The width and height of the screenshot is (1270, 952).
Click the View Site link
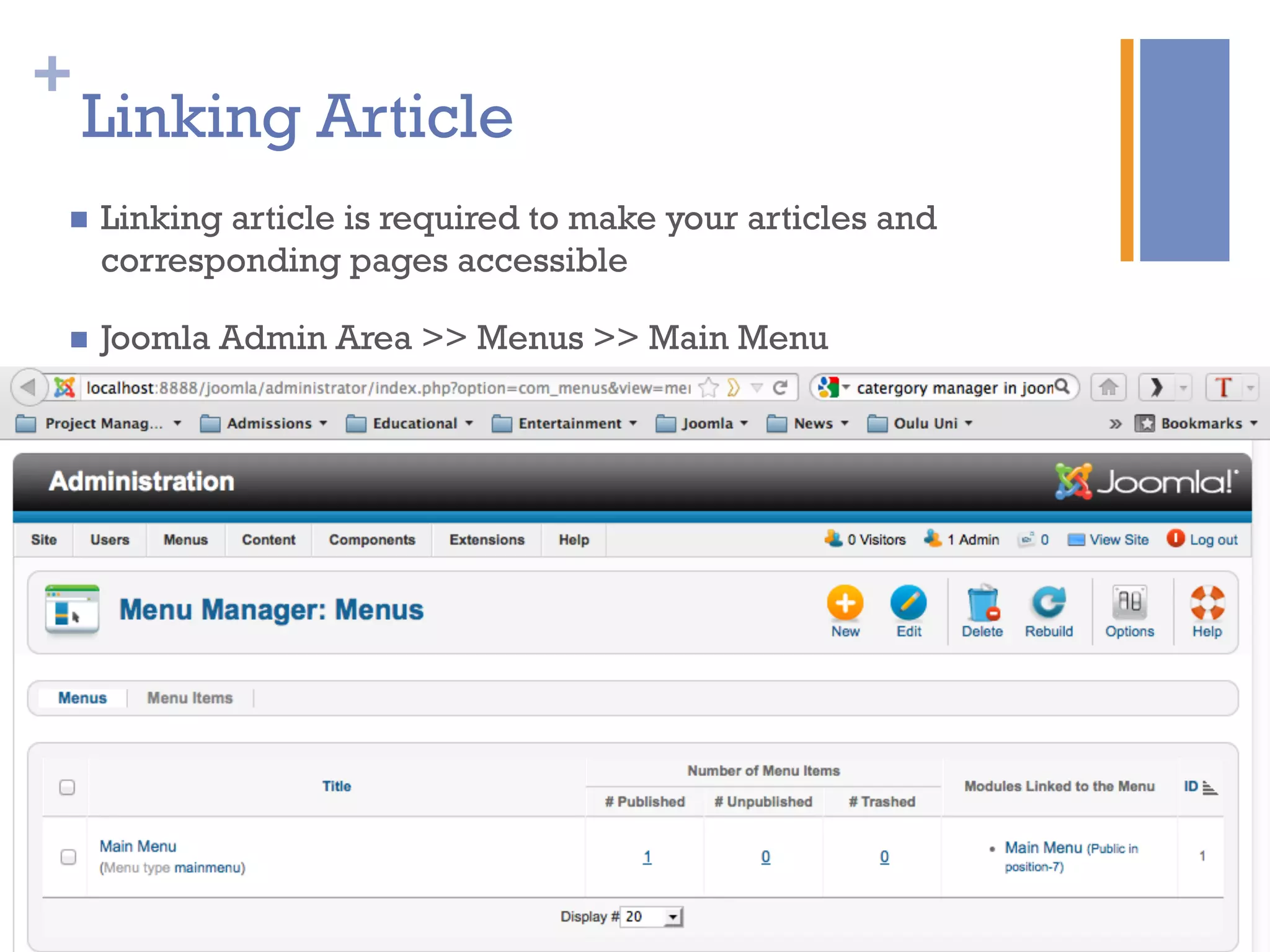point(1119,540)
